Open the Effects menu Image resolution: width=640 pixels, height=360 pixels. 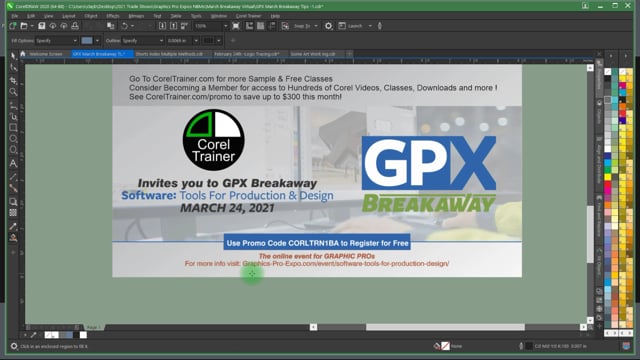(x=113, y=16)
